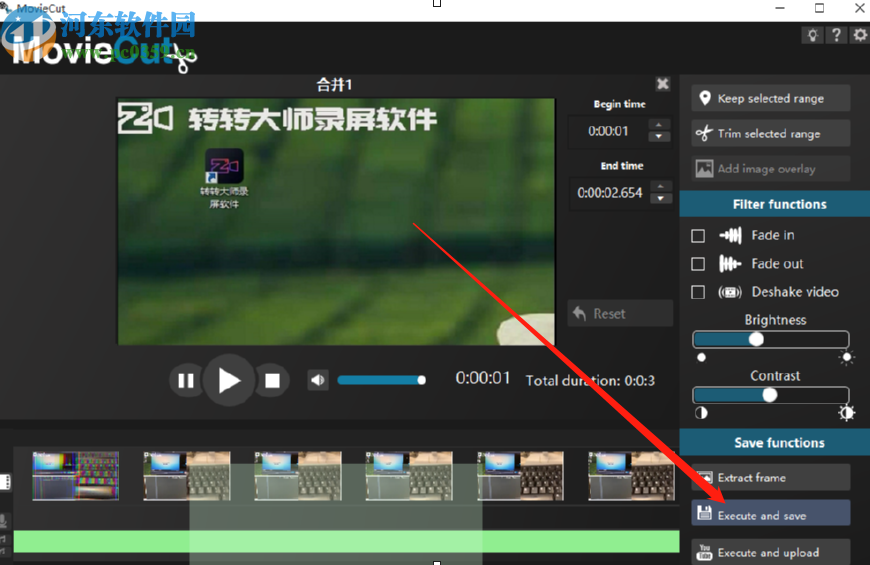Click the video preview area
This screenshot has height=565, width=870.
pyautogui.click(x=336, y=221)
